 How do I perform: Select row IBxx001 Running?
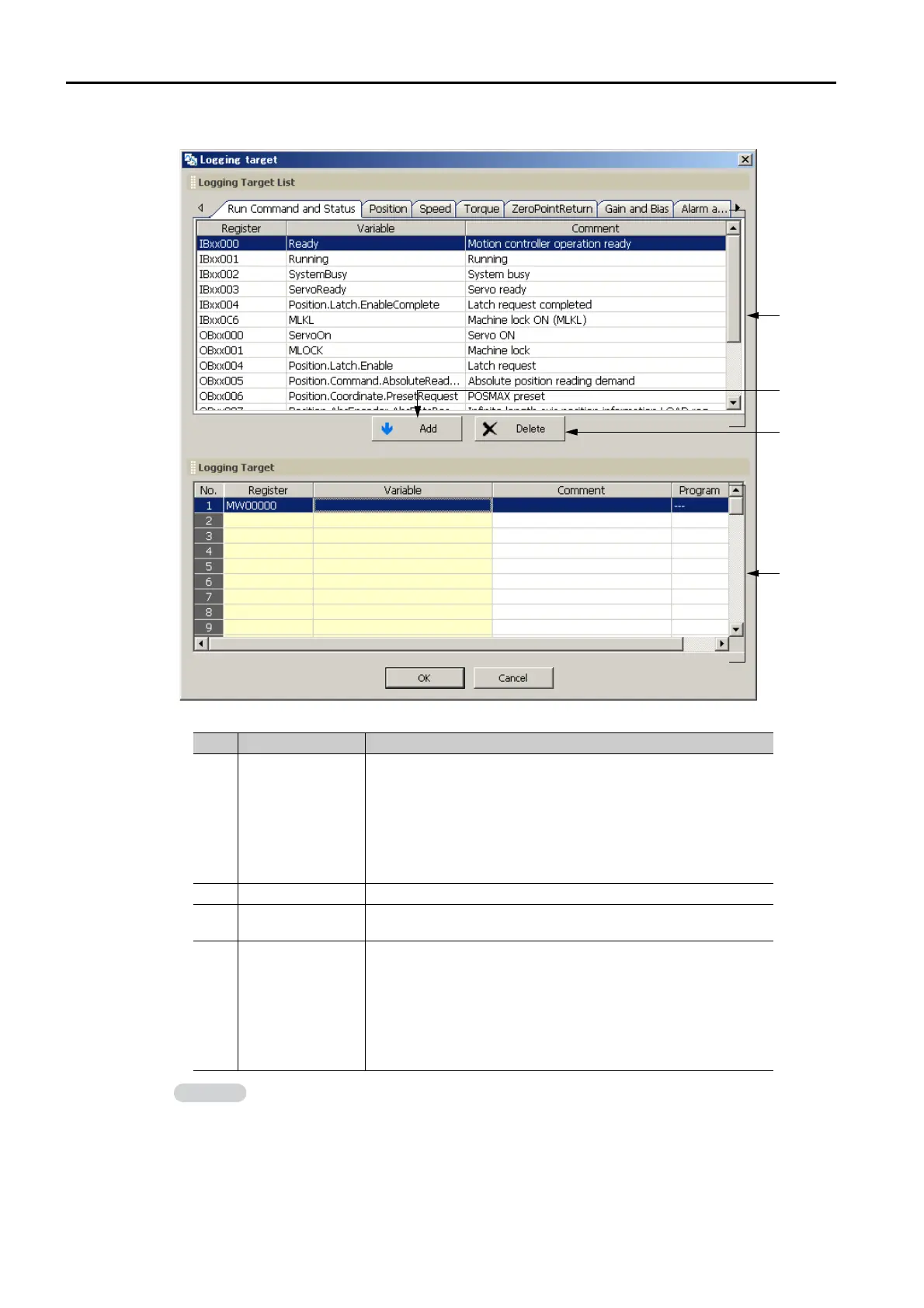461,259
